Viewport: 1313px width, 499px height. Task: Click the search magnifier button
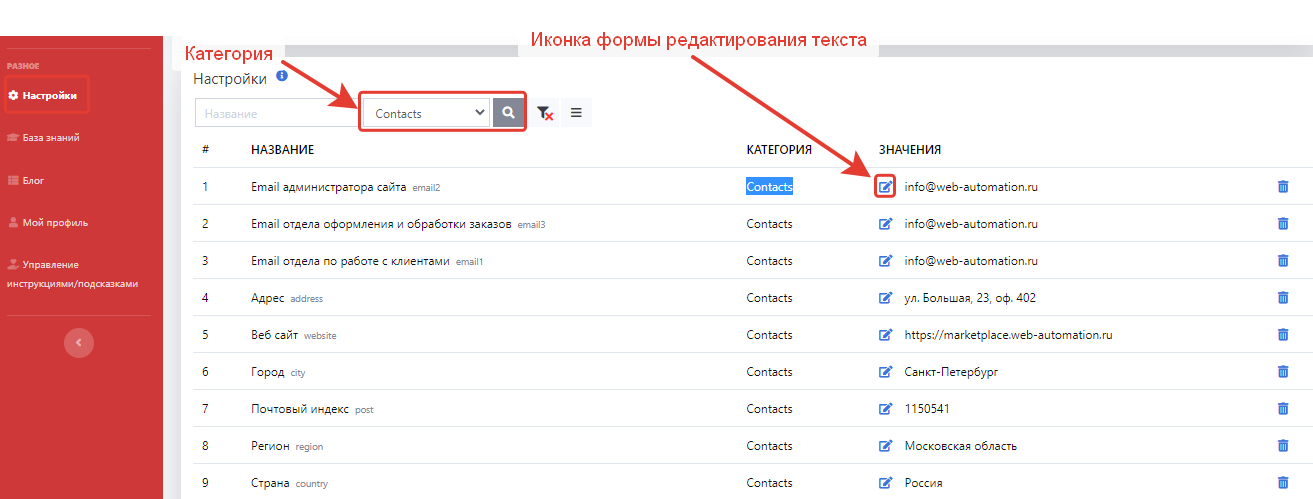click(508, 113)
